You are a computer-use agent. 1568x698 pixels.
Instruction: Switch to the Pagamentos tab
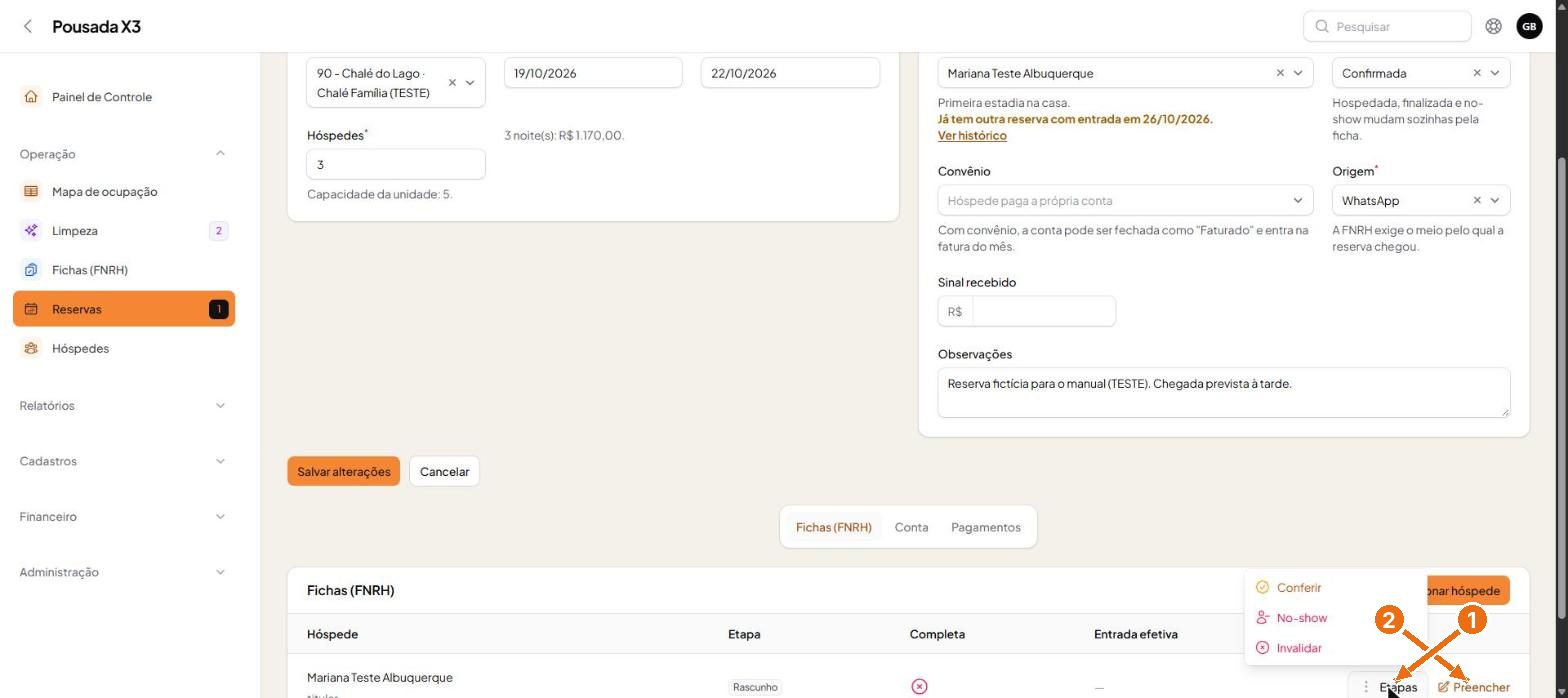(985, 527)
